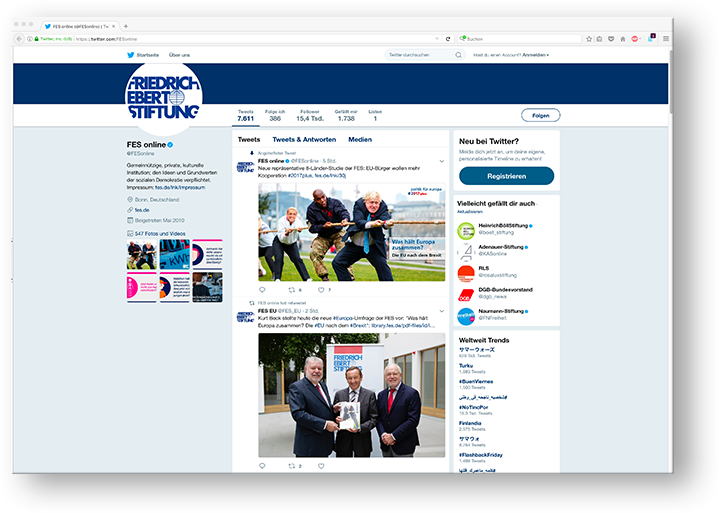
Task: Open a new browser tab with plus
Action: [126, 27]
